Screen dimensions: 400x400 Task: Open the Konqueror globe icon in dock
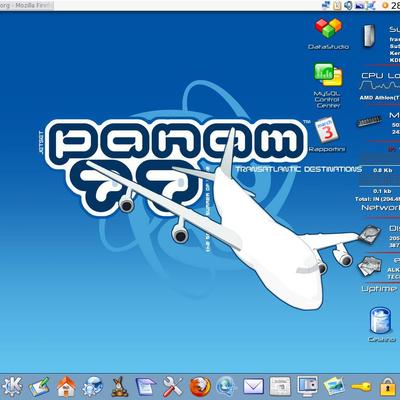tap(227, 387)
